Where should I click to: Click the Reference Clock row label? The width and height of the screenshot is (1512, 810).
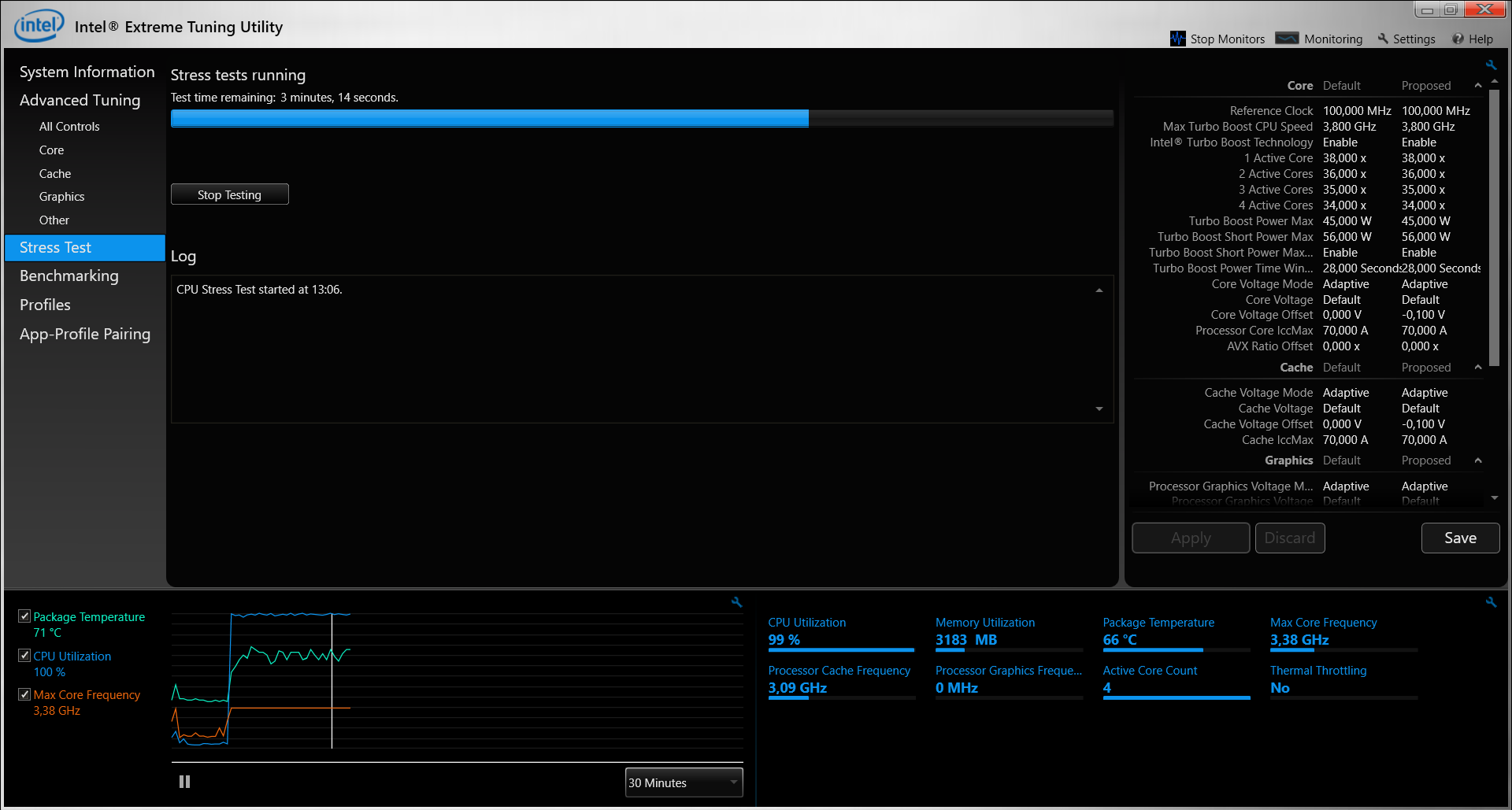pos(1271,111)
